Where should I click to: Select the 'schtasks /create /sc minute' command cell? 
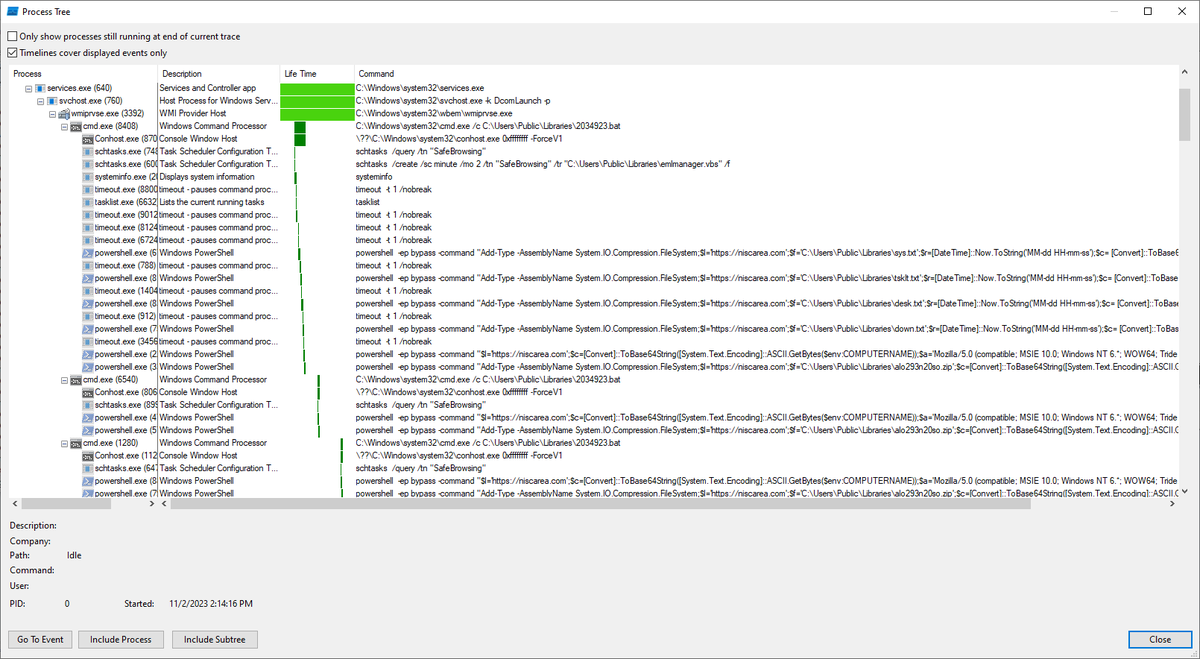pos(543,164)
